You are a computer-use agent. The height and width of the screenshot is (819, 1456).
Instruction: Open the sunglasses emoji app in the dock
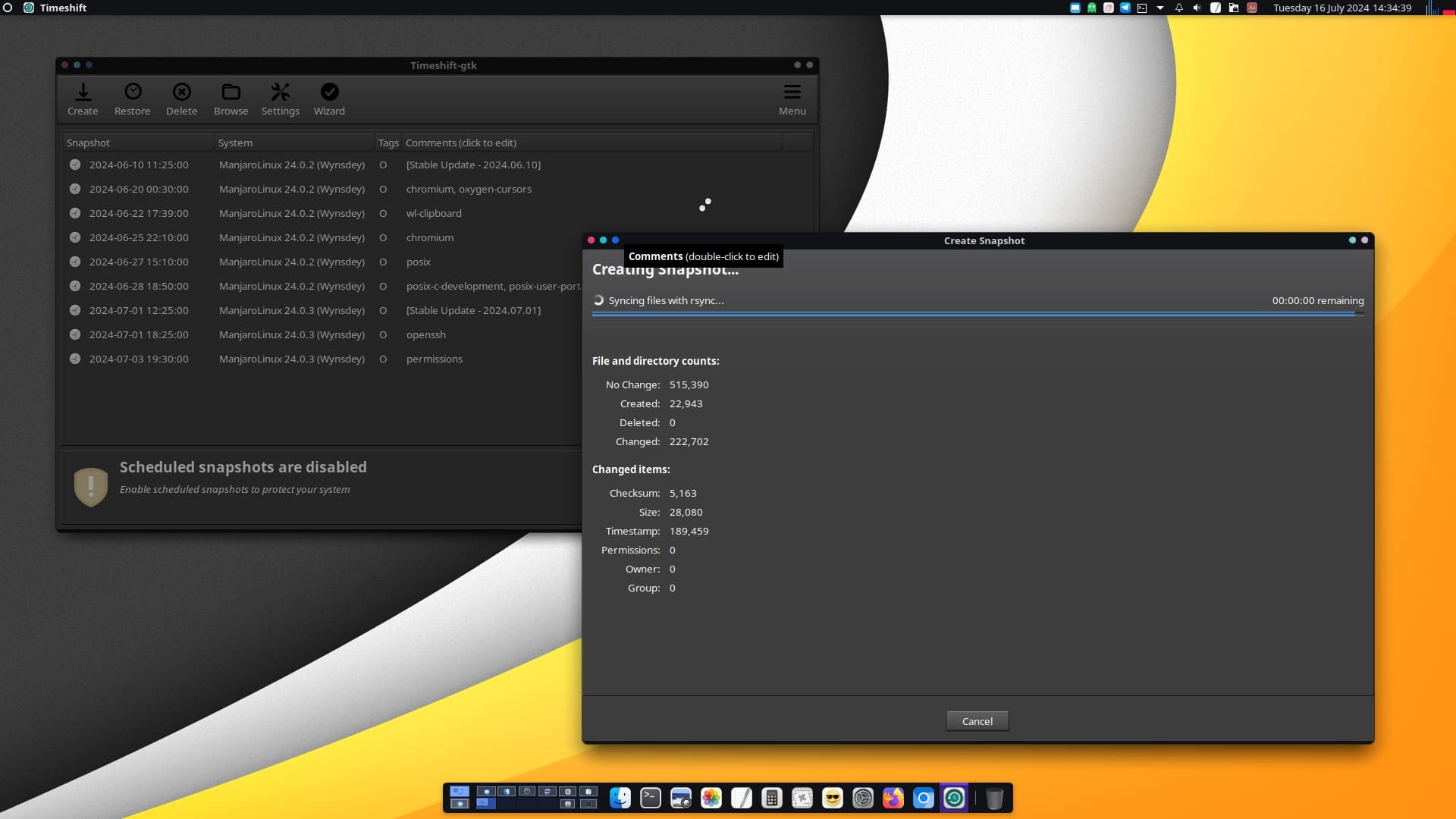pyautogui.click(x=832, y=798)
